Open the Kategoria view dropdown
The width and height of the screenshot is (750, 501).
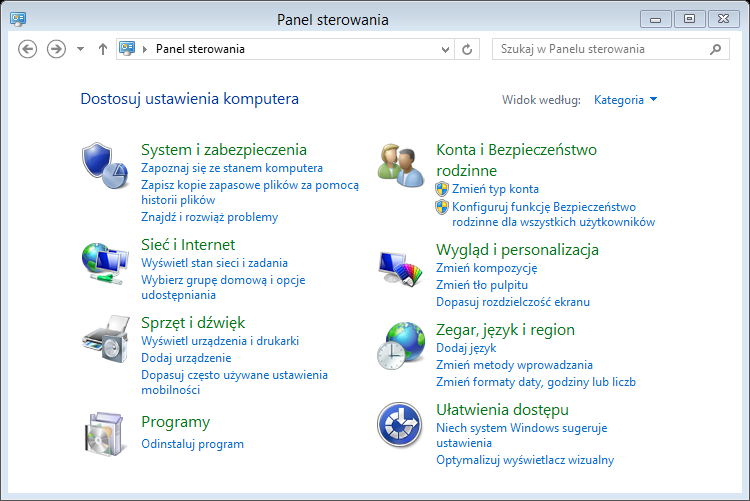pos(626,100)
